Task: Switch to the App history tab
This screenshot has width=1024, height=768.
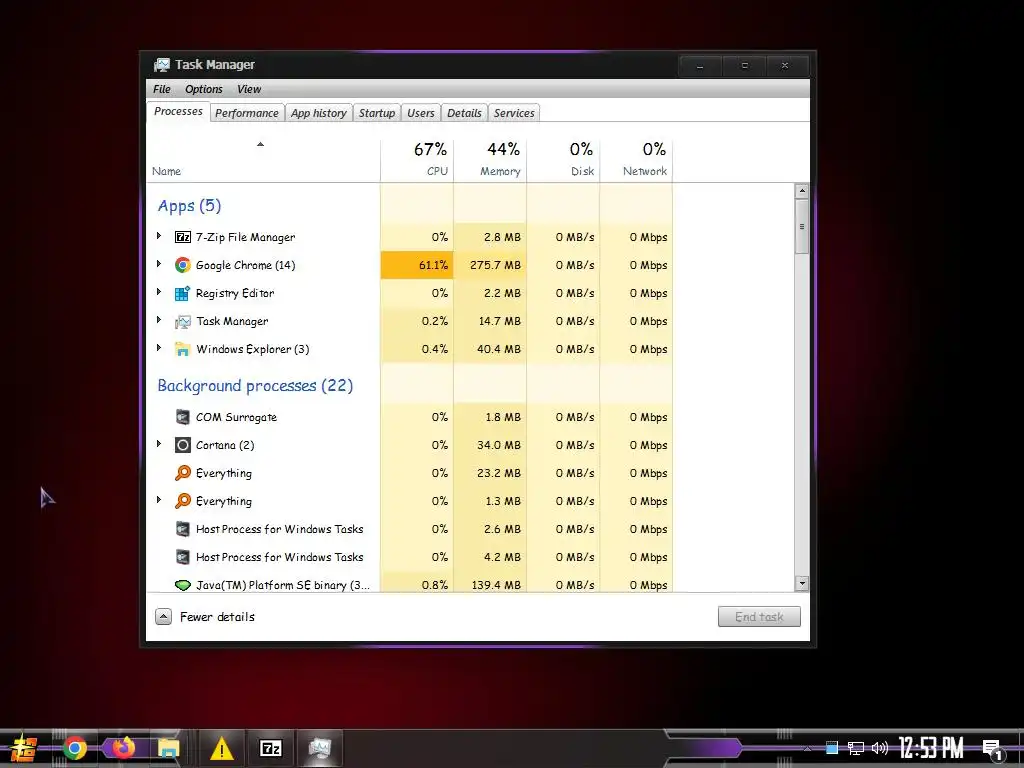Action: tap(319, 113)
